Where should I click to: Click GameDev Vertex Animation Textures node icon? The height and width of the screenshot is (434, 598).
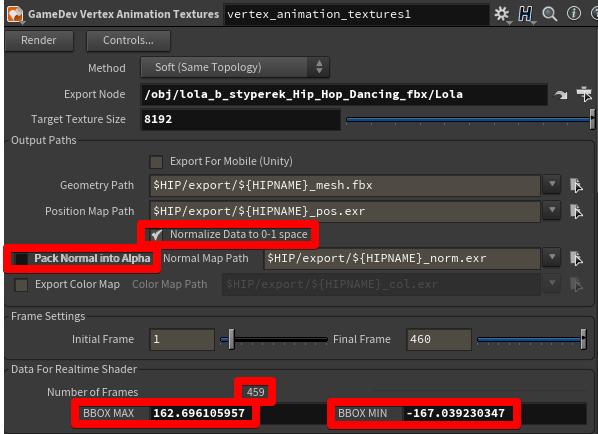pos(15,14)
